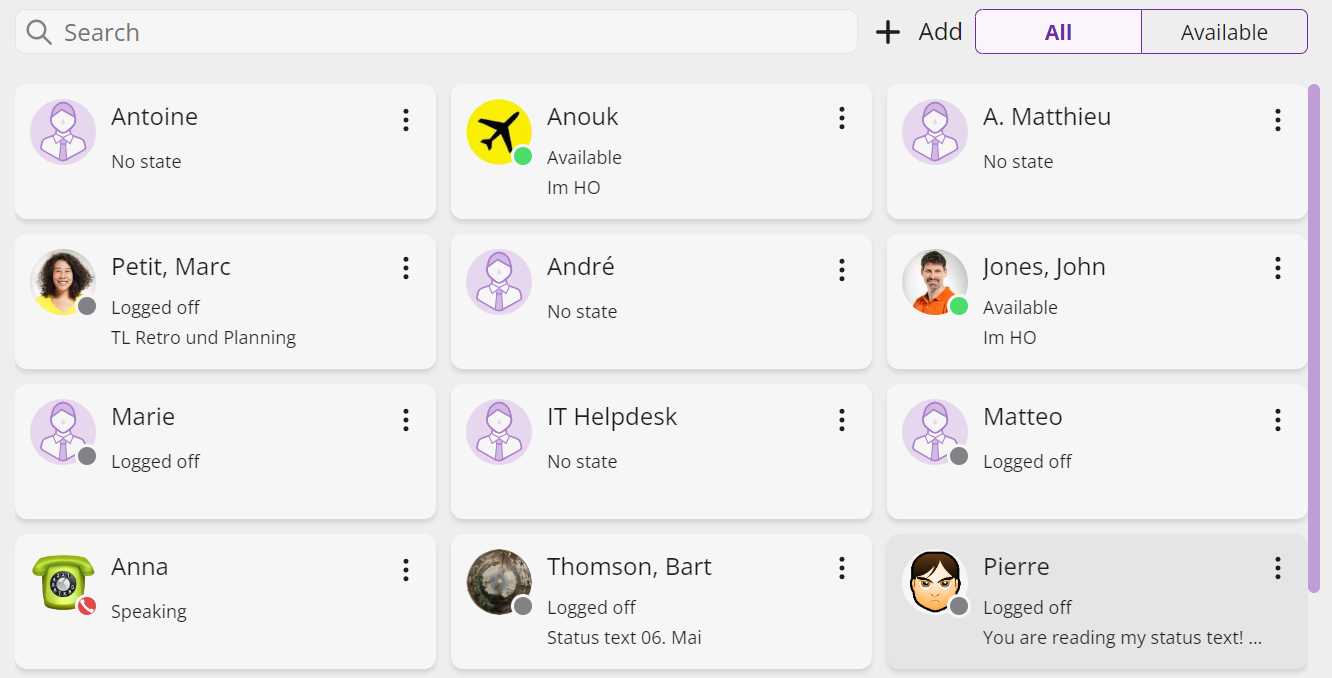Screen dimensions: 1332x678
Task: Select the Petit, Marc contact card
Action: click(x=225, y=301)
